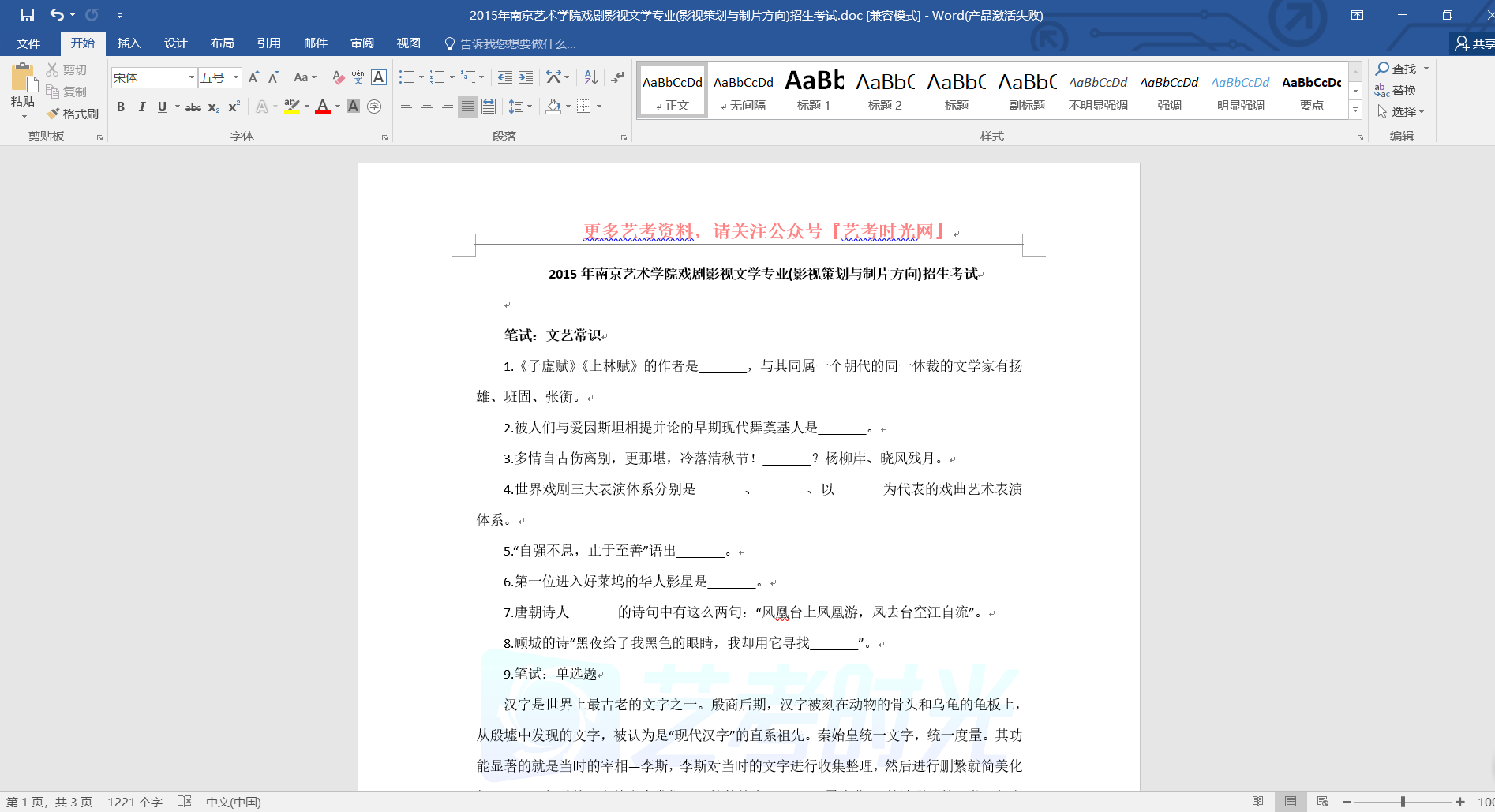Open the font name dropdown
Viewport: 1495px width, 812px height.
coord(191,77)
